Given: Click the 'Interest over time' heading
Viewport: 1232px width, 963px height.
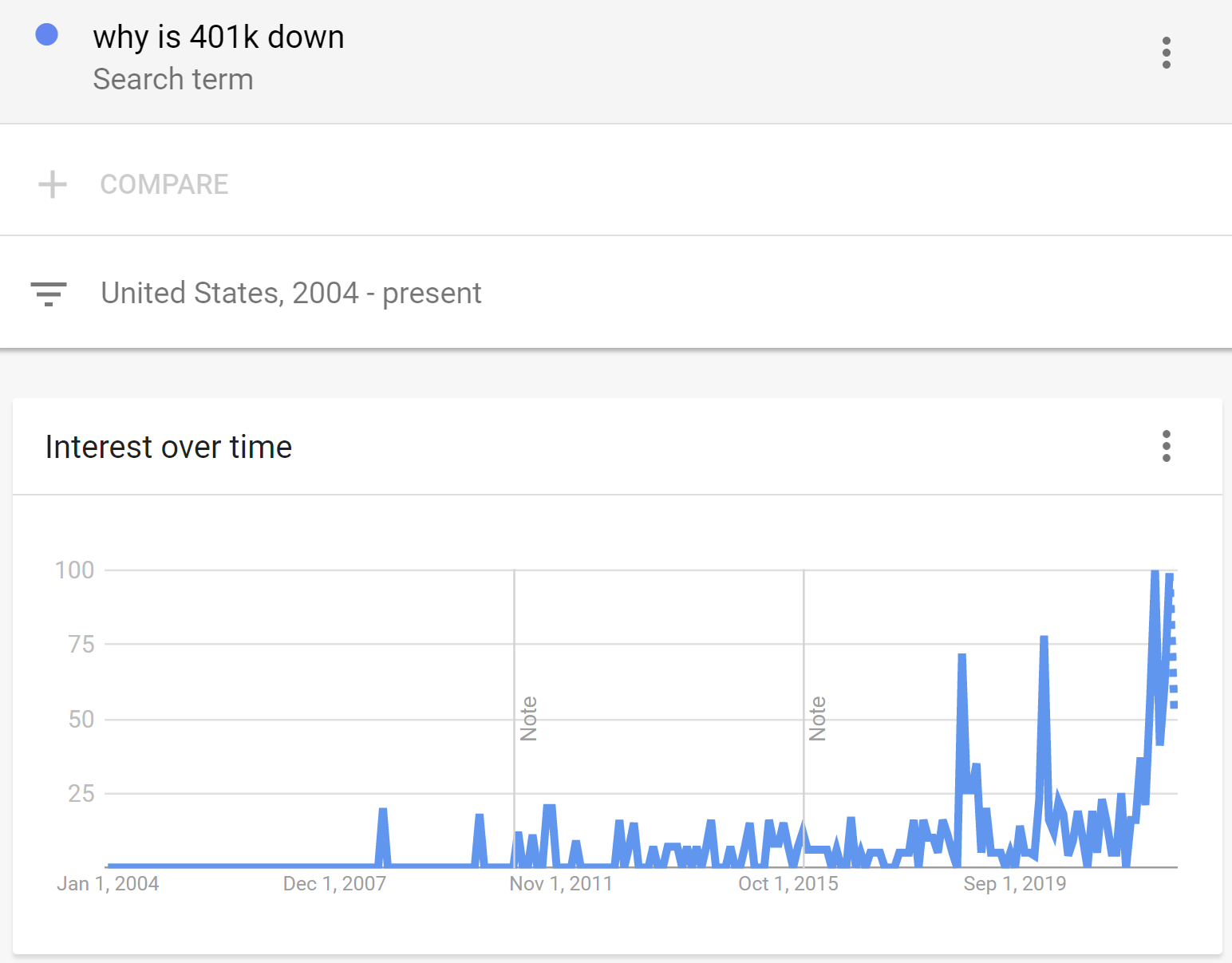Looking at the screenshot, I should [168, 447].
